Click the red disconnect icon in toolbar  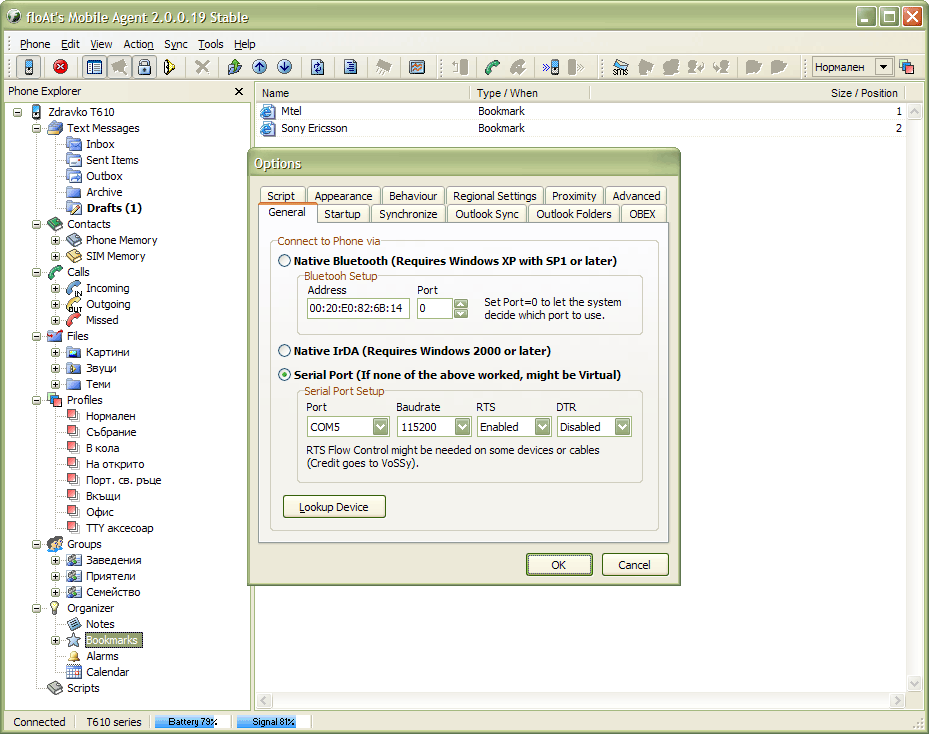(60, 67)
